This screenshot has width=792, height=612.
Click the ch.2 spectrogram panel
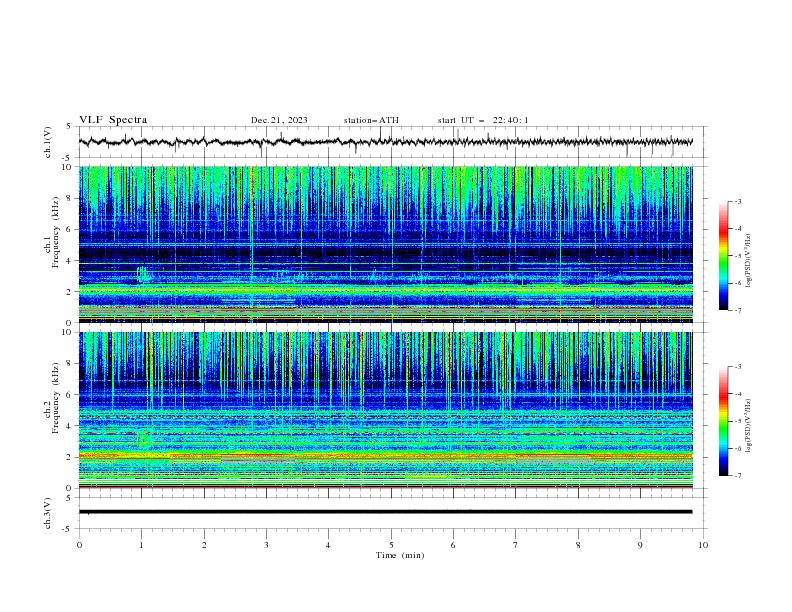pyautogui.click(x=386, y=410)
